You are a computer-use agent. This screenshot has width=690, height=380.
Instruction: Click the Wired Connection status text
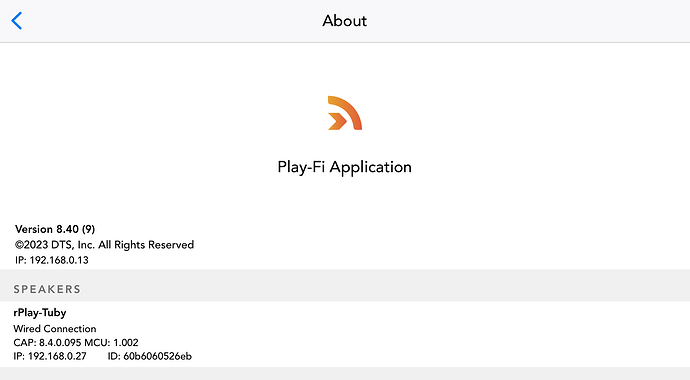pos(55,329)
